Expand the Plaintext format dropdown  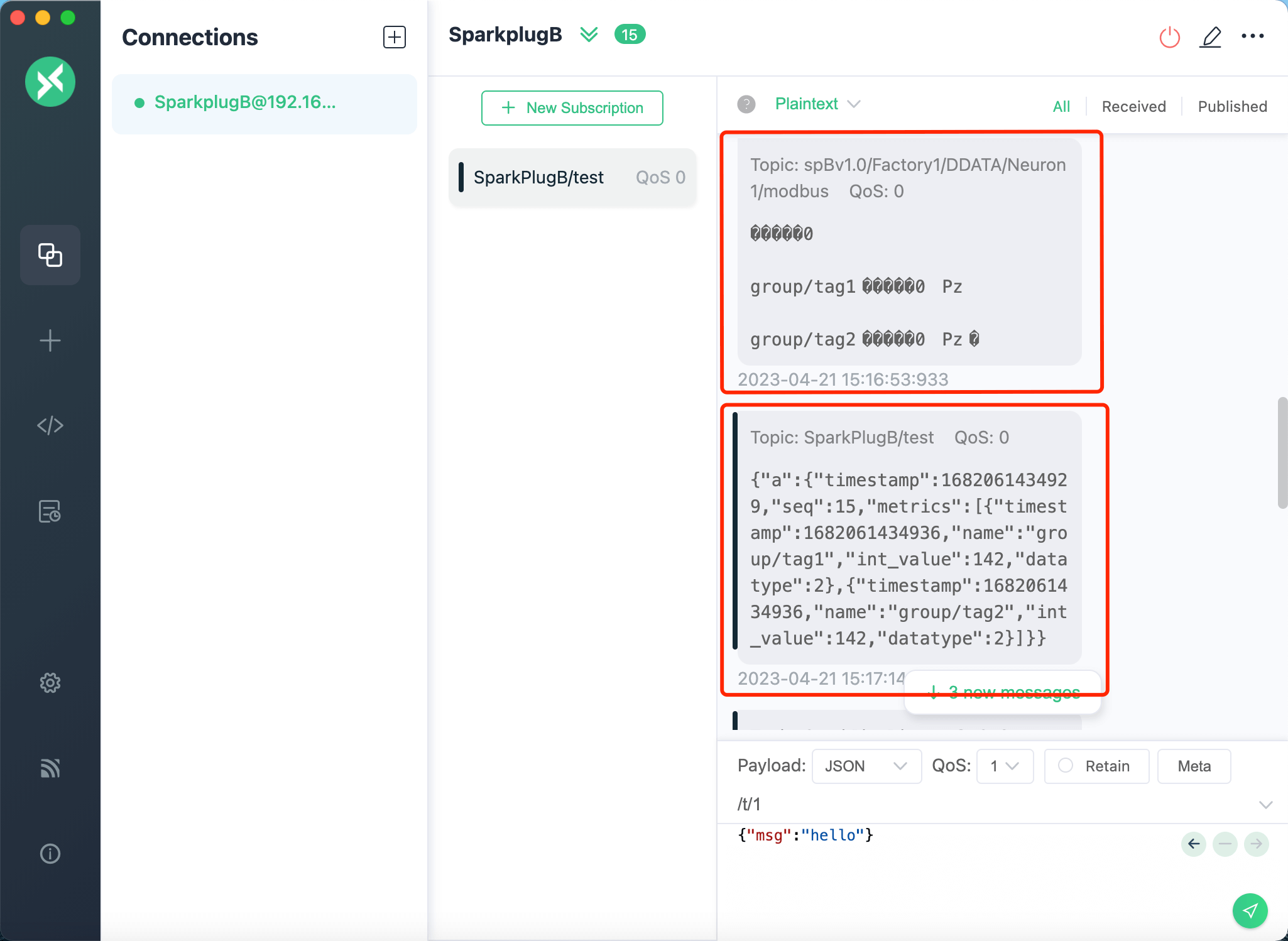(x=817, y=104)
